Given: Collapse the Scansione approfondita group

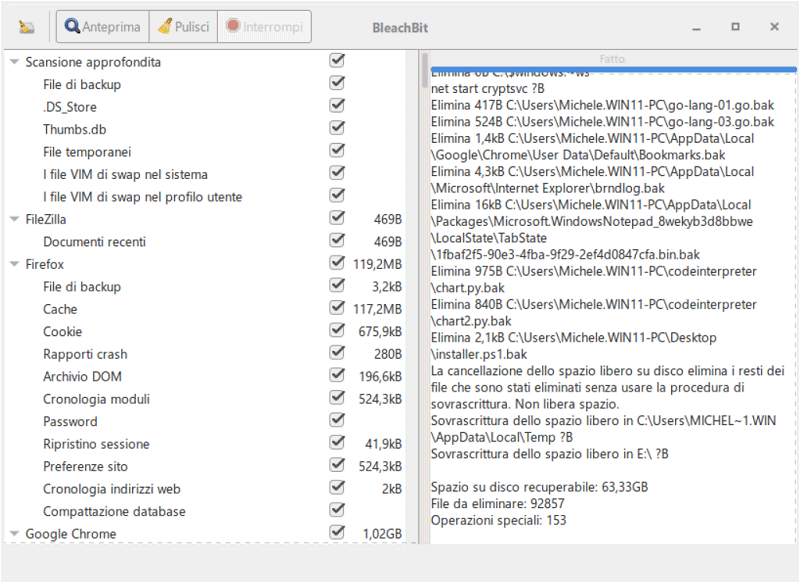Looking at the screenshot, I should coord(14,62).
